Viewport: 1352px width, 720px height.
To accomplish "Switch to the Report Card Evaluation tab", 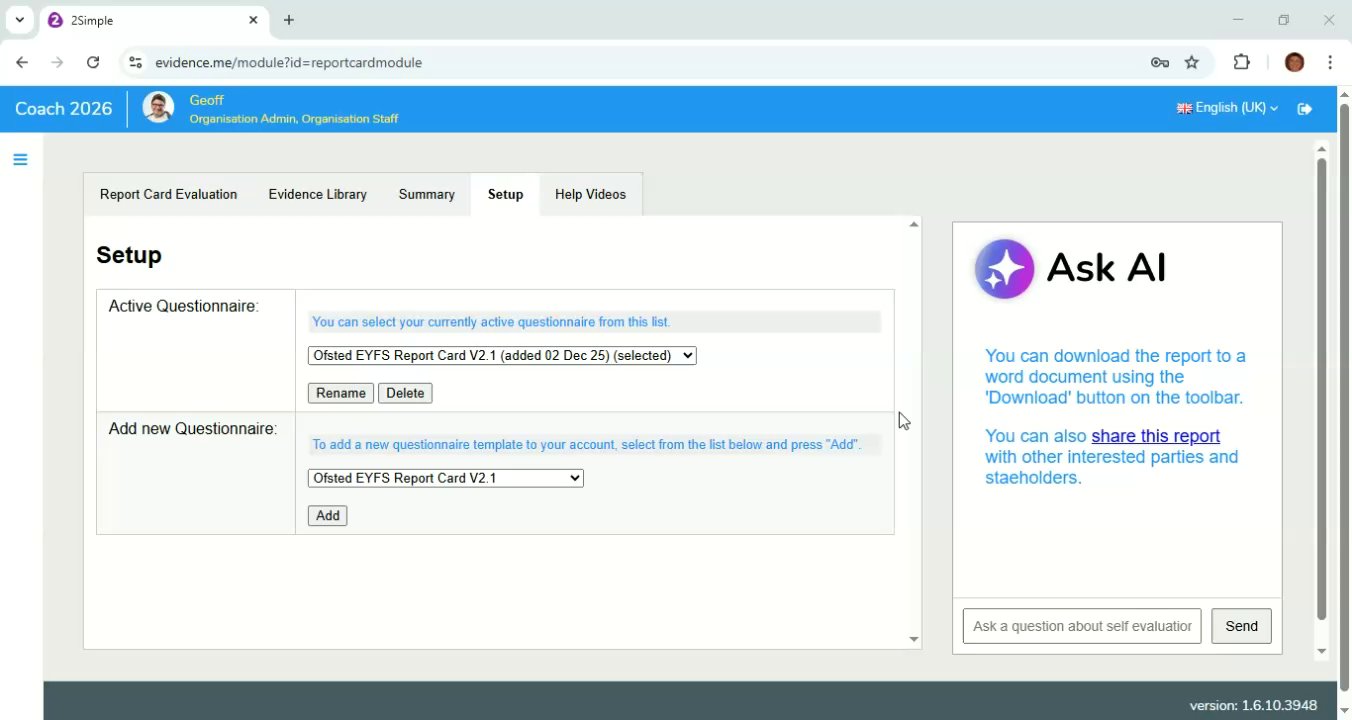I will pyautogui.click(x=169, y=194).
